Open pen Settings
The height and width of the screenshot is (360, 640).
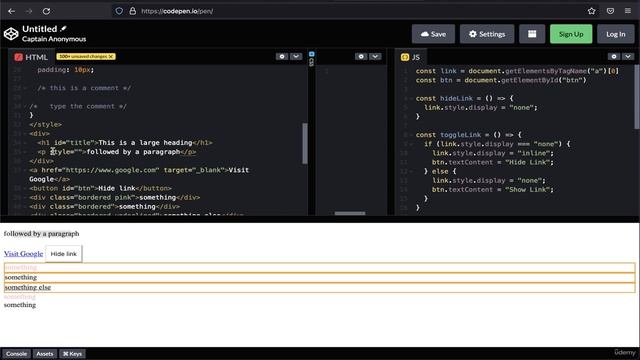(487, 34)
